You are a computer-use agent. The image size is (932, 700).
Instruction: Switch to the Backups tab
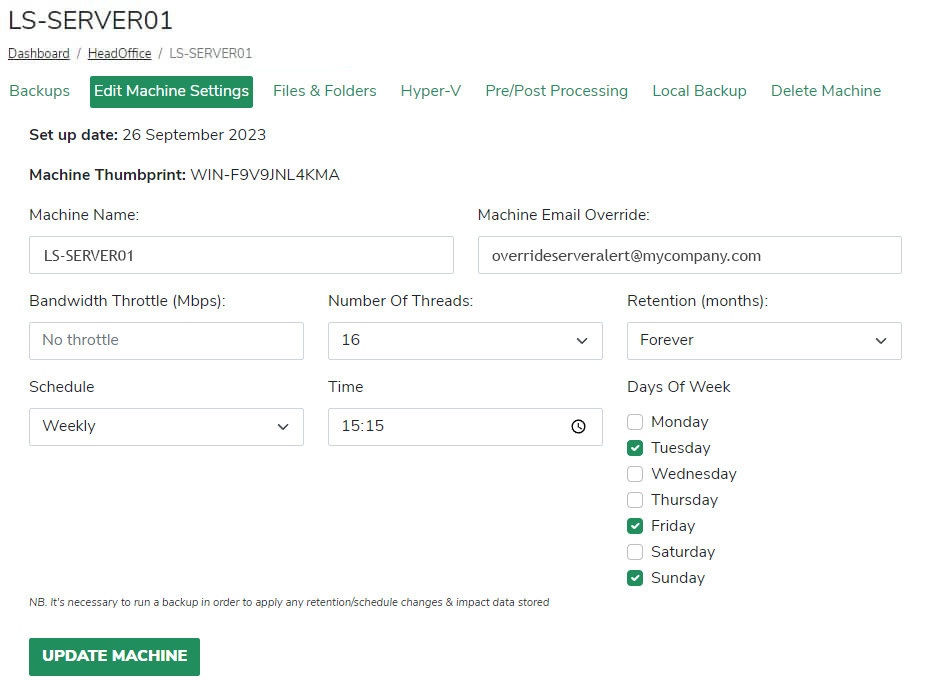pos(40,91)
